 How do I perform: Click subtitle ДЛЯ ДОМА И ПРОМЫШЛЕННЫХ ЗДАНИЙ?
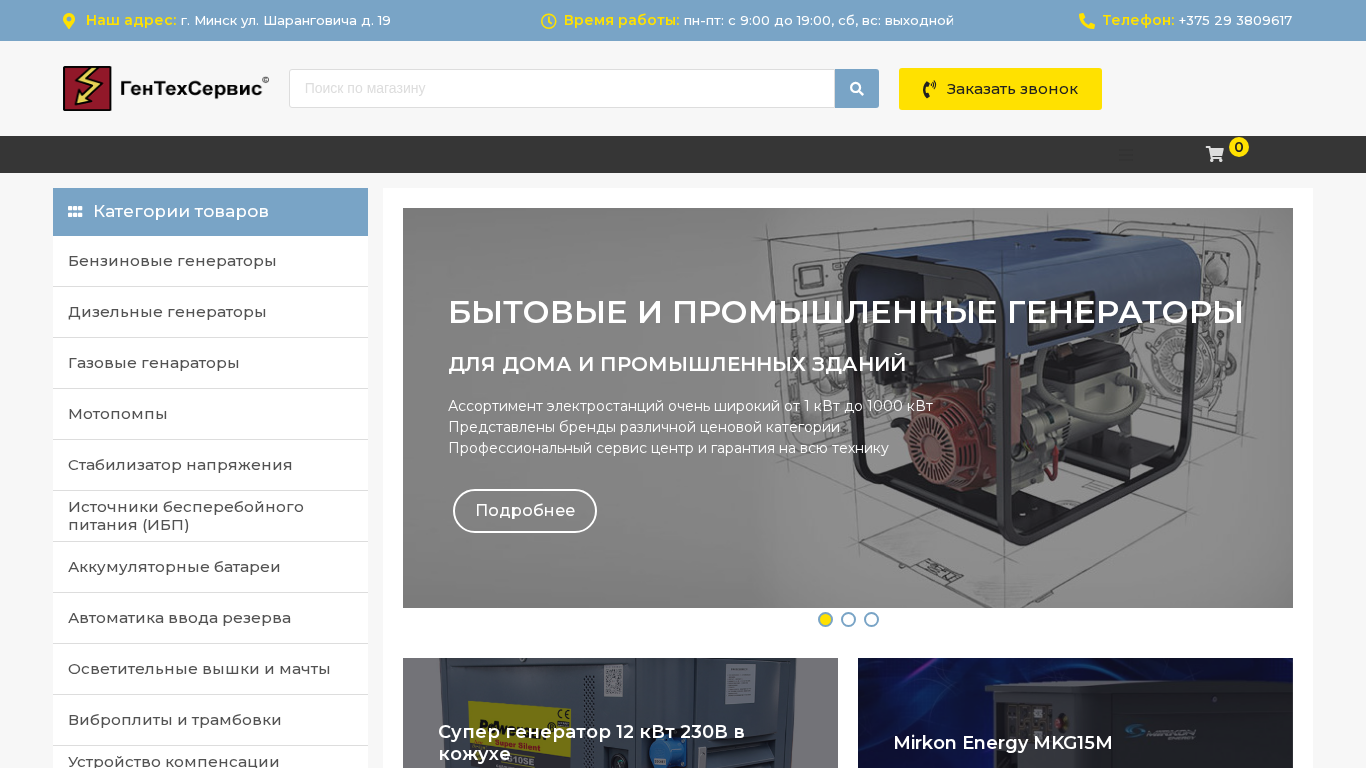pyautogui.click(x=677, y=364)
